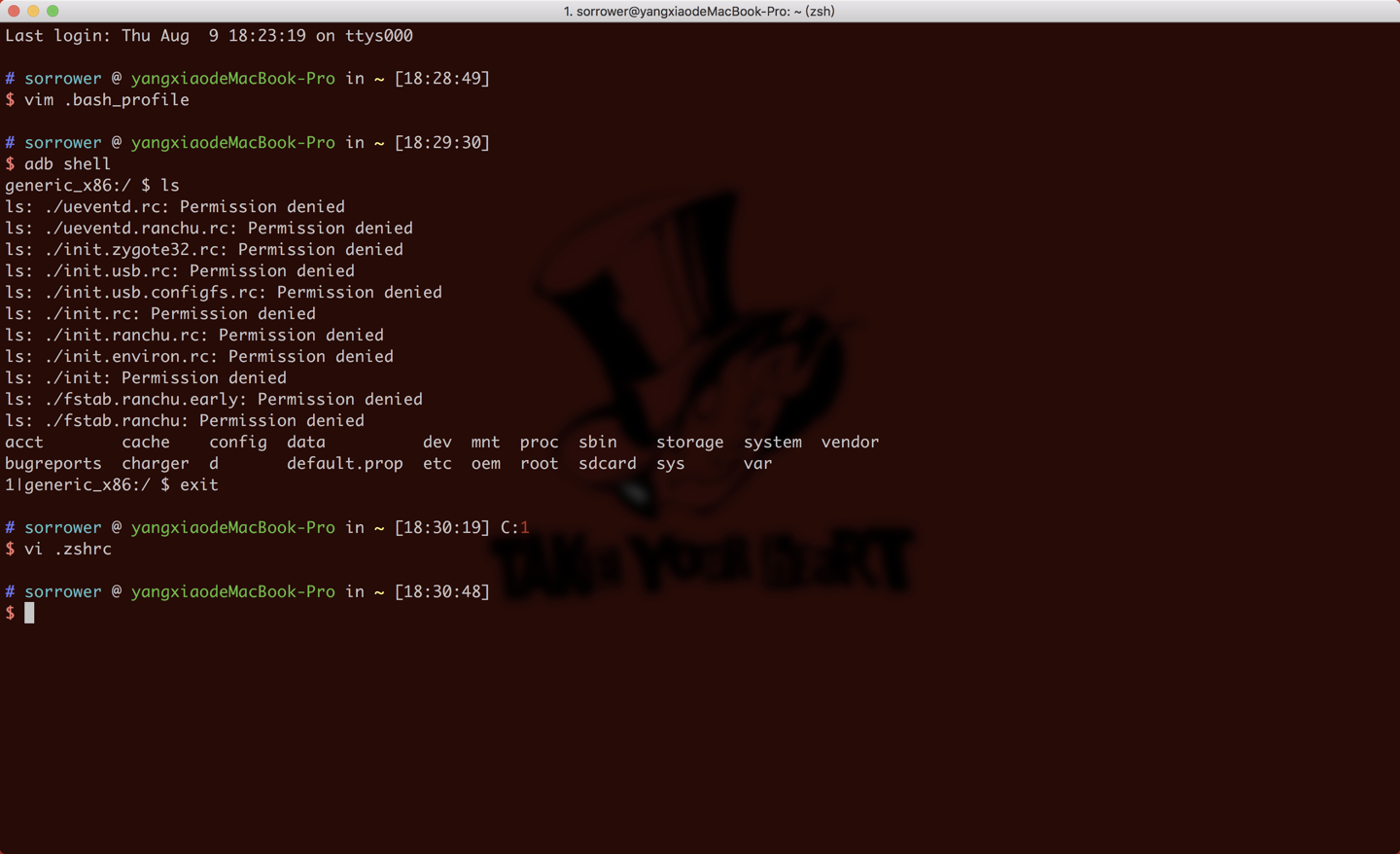Click './init.usb.rc: Permission denied' line
The height and width of the screenshot is (854, 1400).
click(x=180, y=271)
